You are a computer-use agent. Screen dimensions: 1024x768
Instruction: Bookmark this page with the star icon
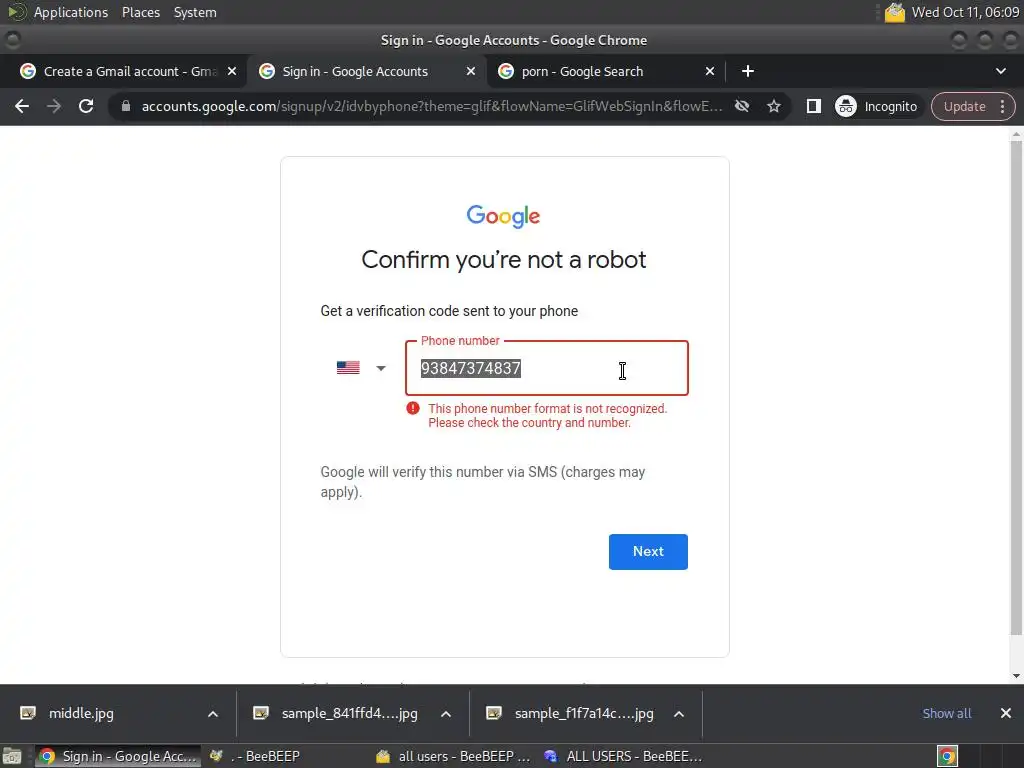pos(774,106)
